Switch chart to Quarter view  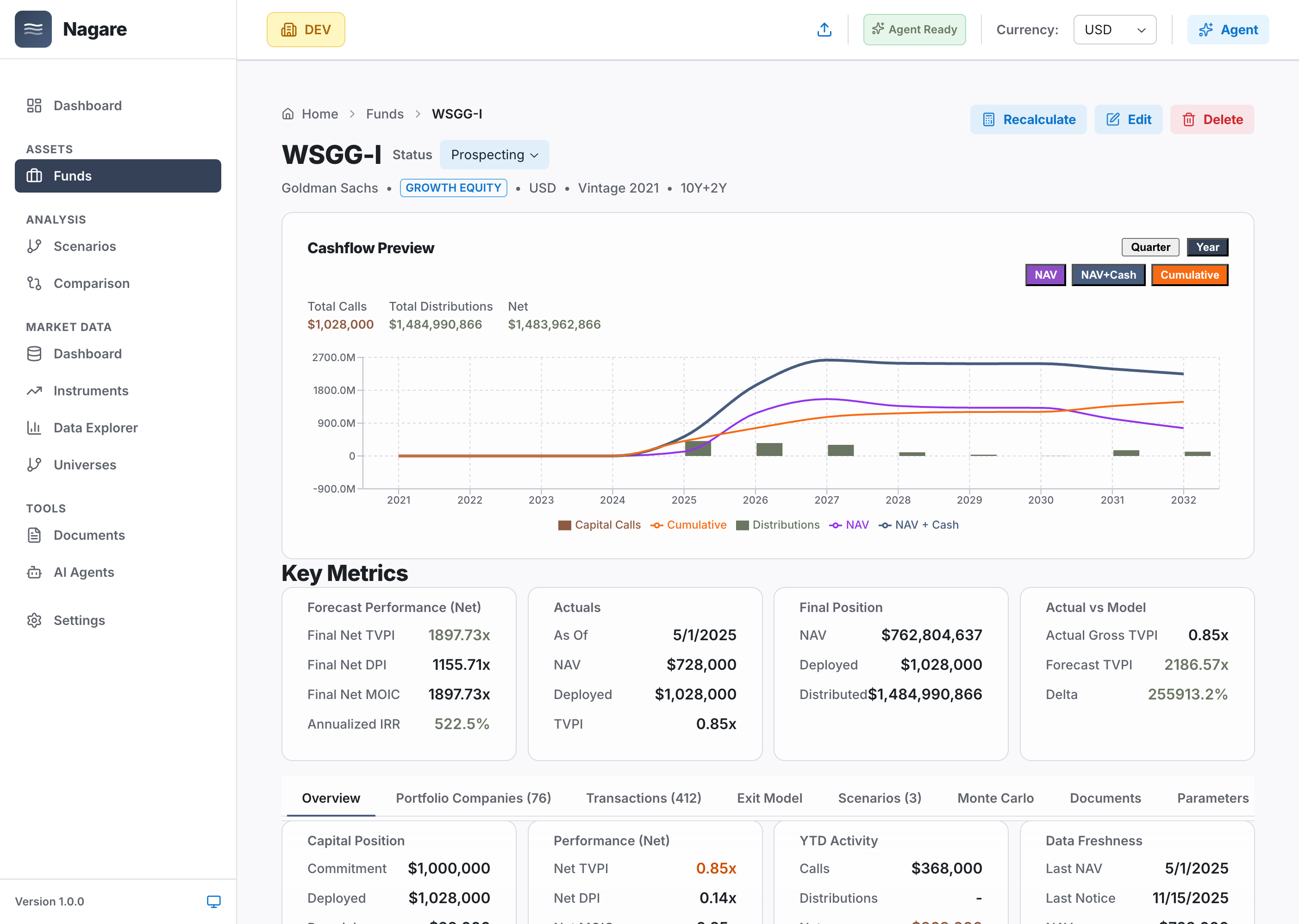pyautogui.click(x=1150, y=247)
